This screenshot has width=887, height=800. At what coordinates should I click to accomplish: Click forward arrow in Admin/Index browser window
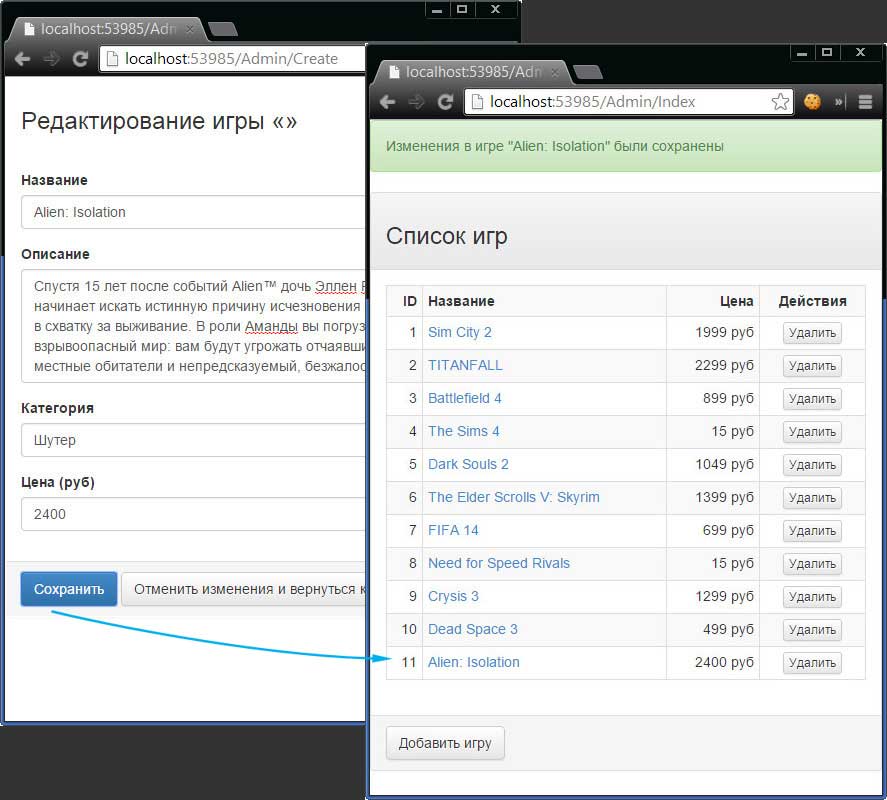click(x=416, y=102)
